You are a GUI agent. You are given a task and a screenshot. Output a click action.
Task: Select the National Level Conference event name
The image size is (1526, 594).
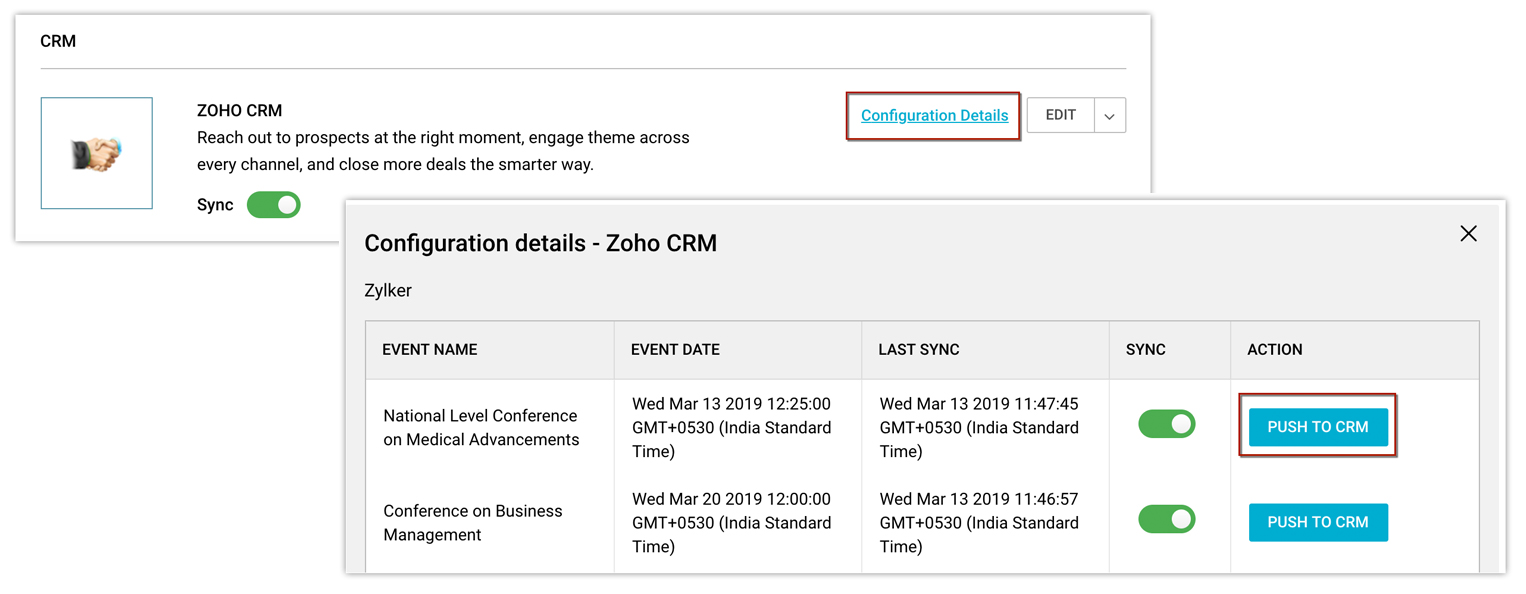click(x=481, y=428)
